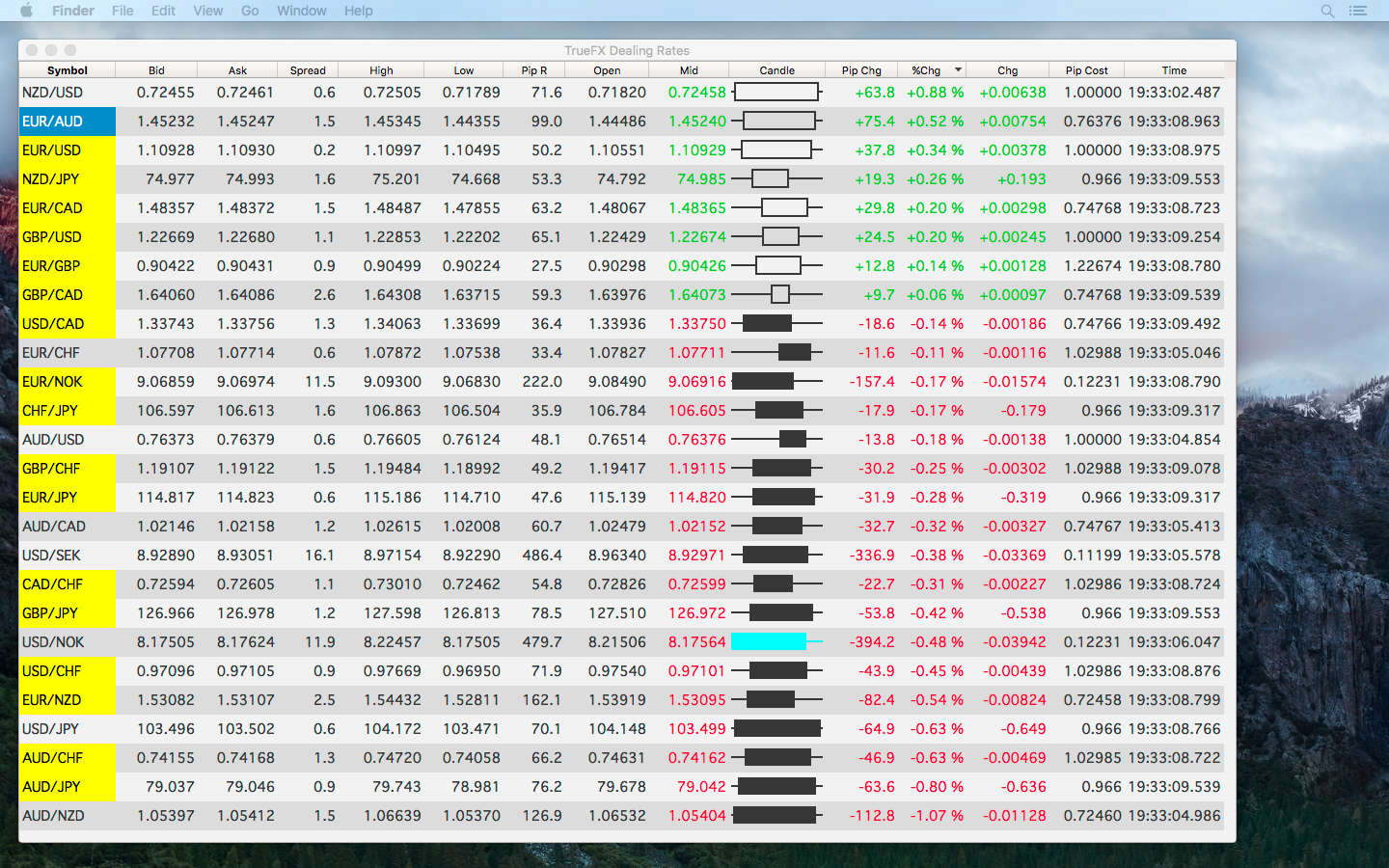Select the USD/NOK symbol cell
The height and width of the screenshot is (868, 1389).
coord(68,642)
